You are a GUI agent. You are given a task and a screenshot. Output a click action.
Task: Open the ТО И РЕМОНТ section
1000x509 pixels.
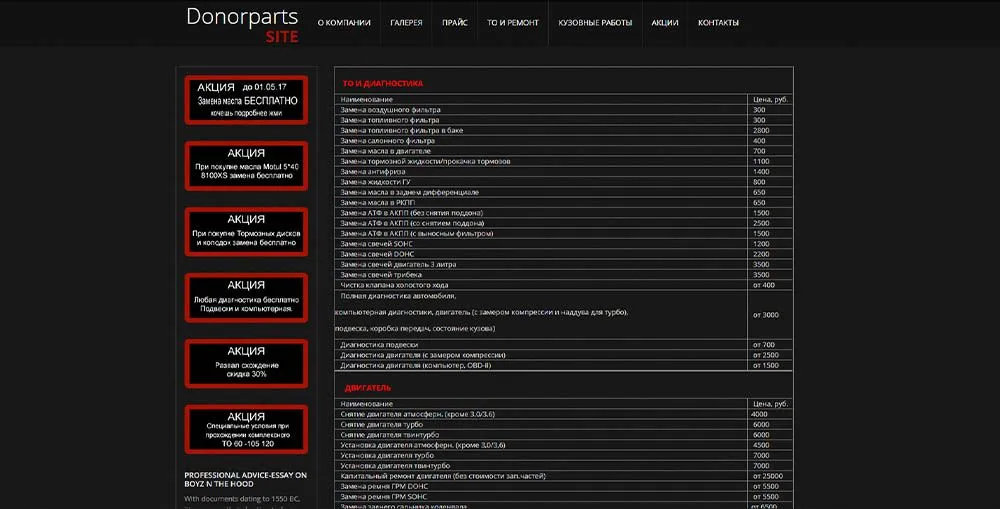513,23
